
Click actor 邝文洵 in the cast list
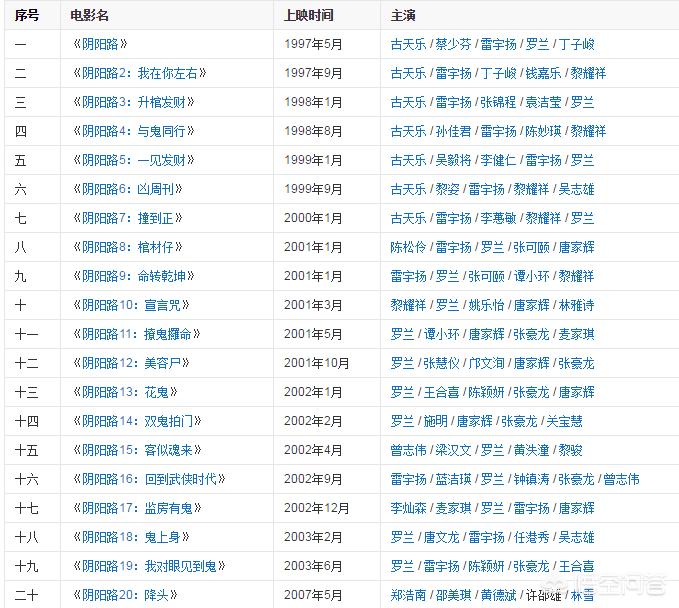click(486, 363)
